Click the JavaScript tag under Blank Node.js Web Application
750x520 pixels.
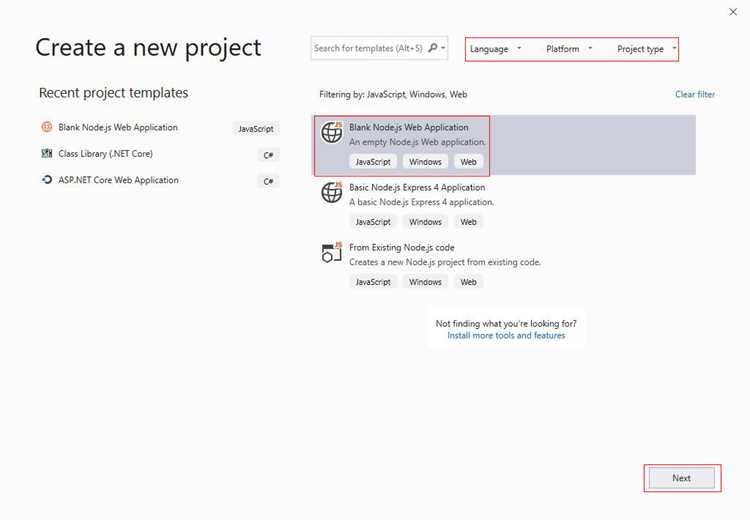(x=373, y=162)
